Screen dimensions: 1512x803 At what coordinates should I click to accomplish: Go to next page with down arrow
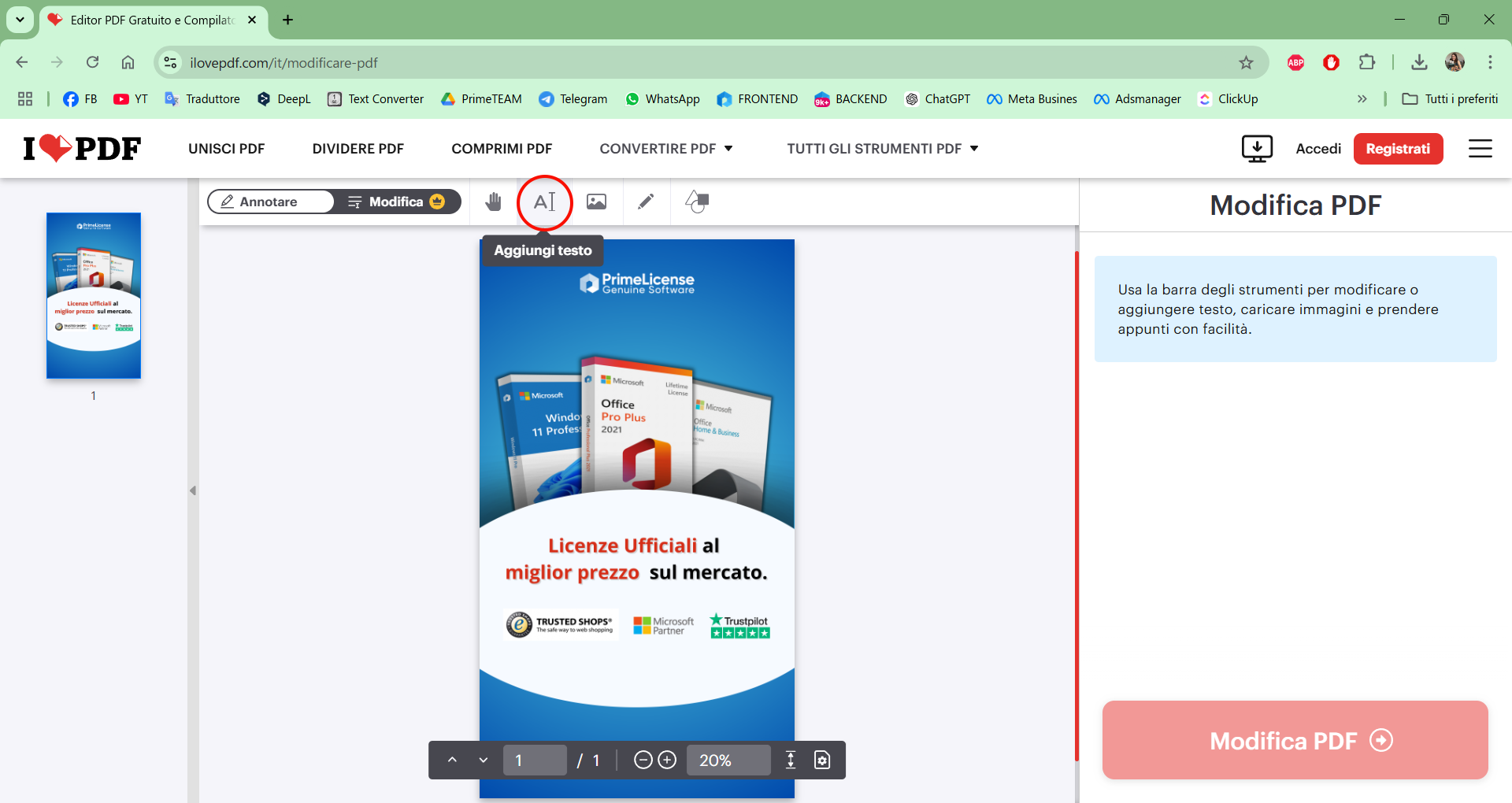click(x=484, y=760)
